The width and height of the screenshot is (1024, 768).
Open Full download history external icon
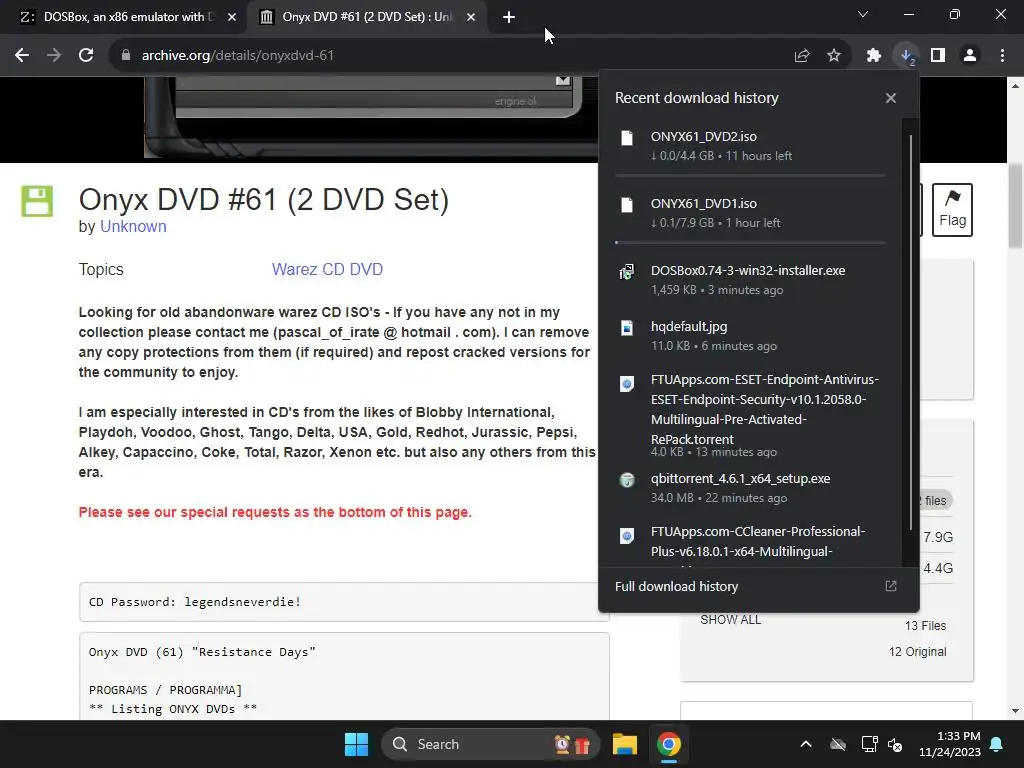[891, 586]
